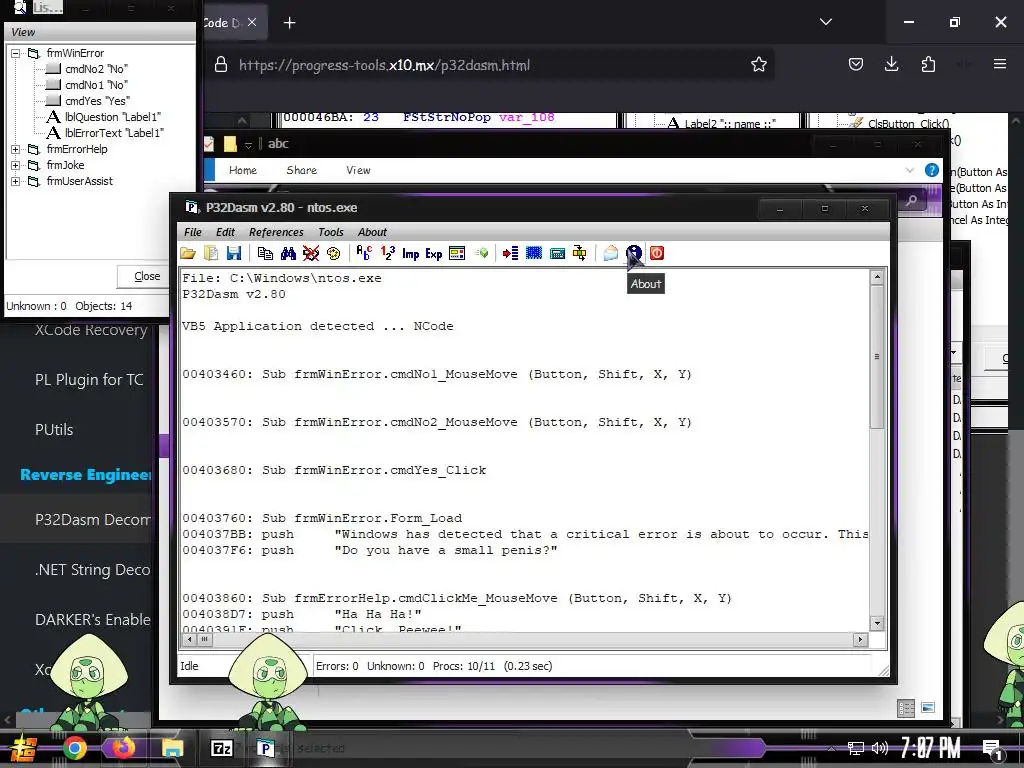Open Exports via the Exp toolbar icon
The height and width of the screenshot is (768, 1024).
tap(434, 253)
